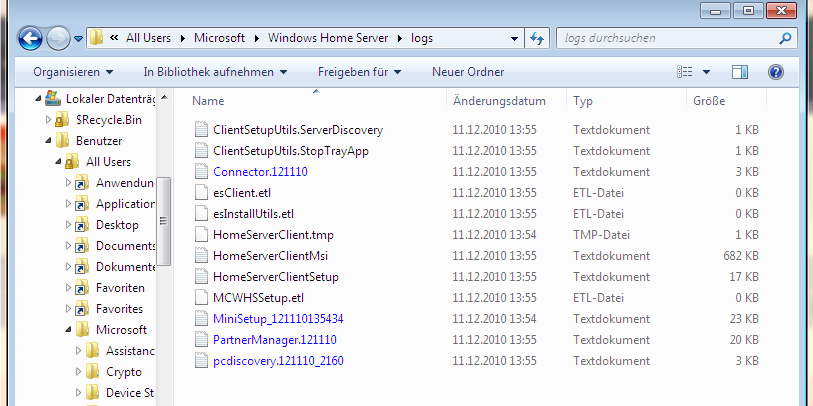Select the HomeServerClientSetup file icon
The width and height of the screenshot is (813, 406).
pos(201,276)
